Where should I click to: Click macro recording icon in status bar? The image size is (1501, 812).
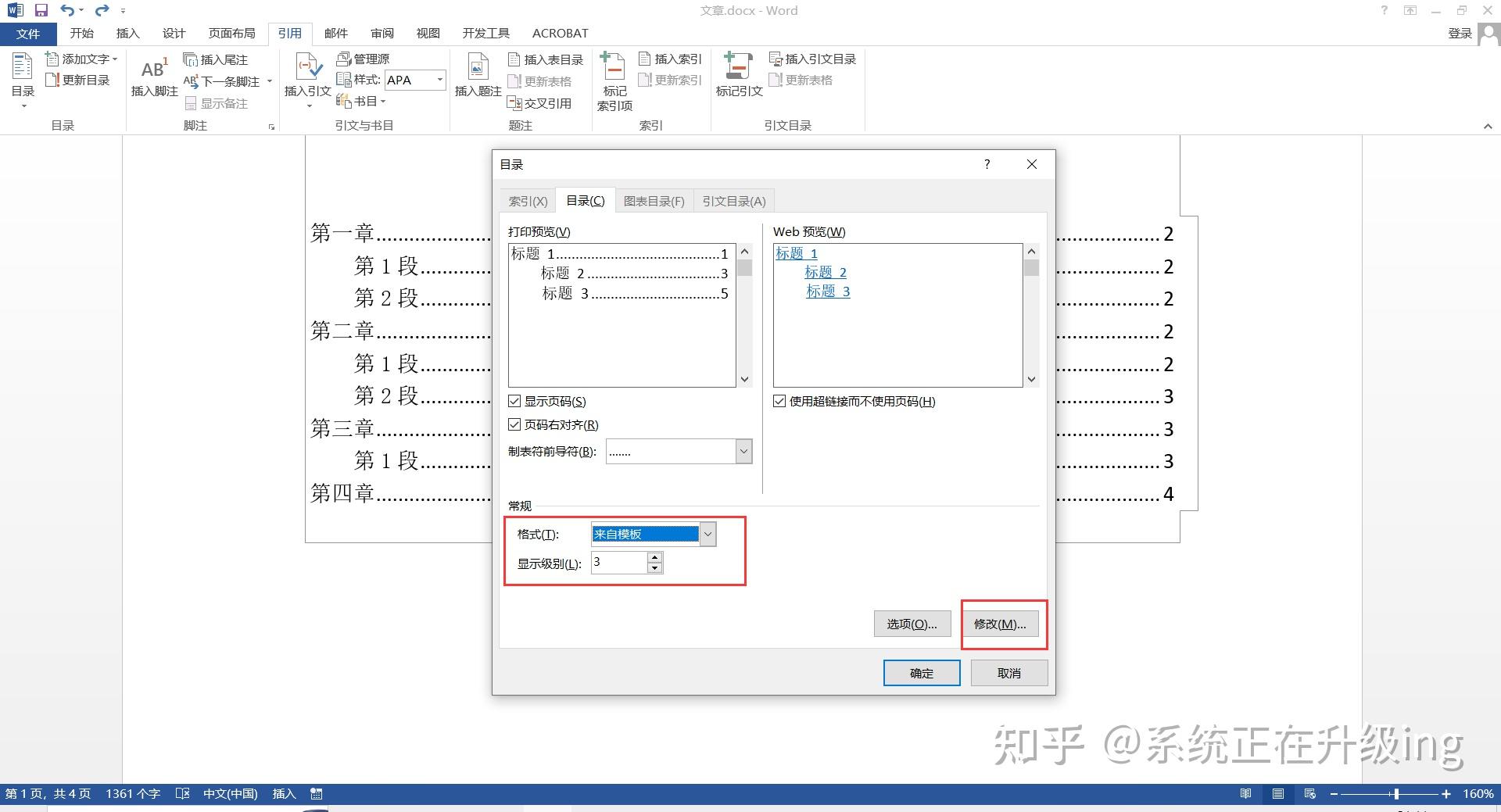point(317,794)
